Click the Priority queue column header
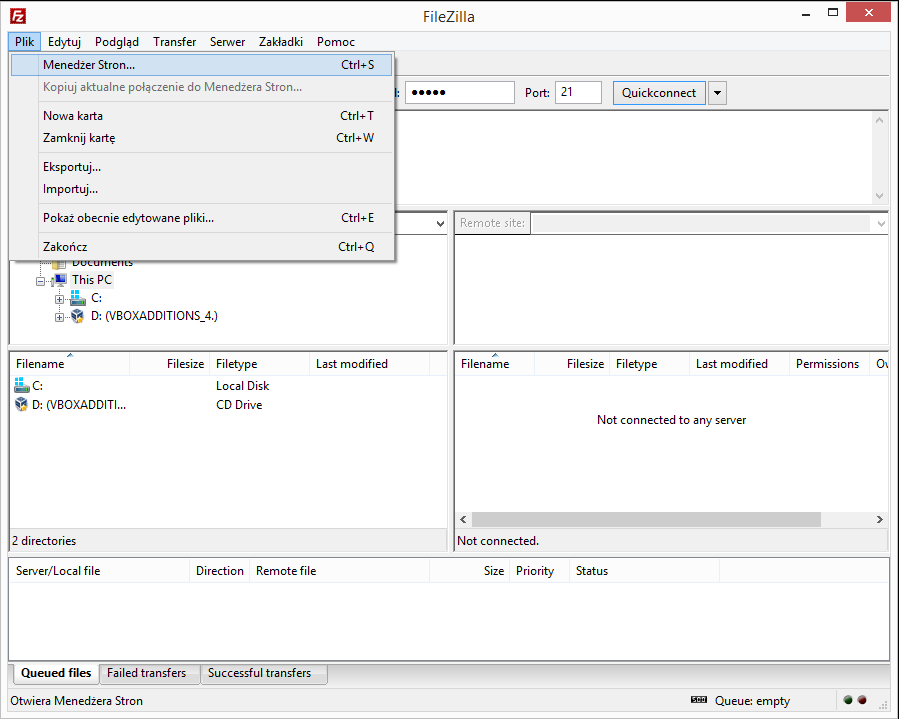This screenshot has width=899, height=719. 540,571
